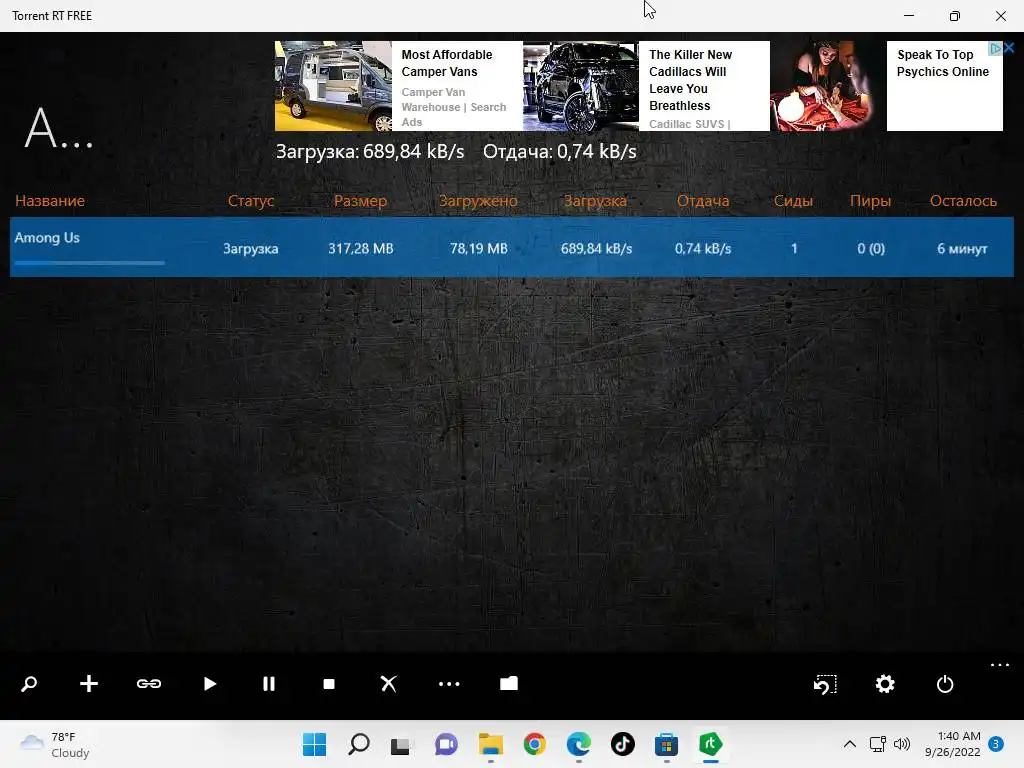Image resolution: width=1024 pixels, height=768 pixels.
Task: Sort by Статус column header
Action: click(251, 200)
